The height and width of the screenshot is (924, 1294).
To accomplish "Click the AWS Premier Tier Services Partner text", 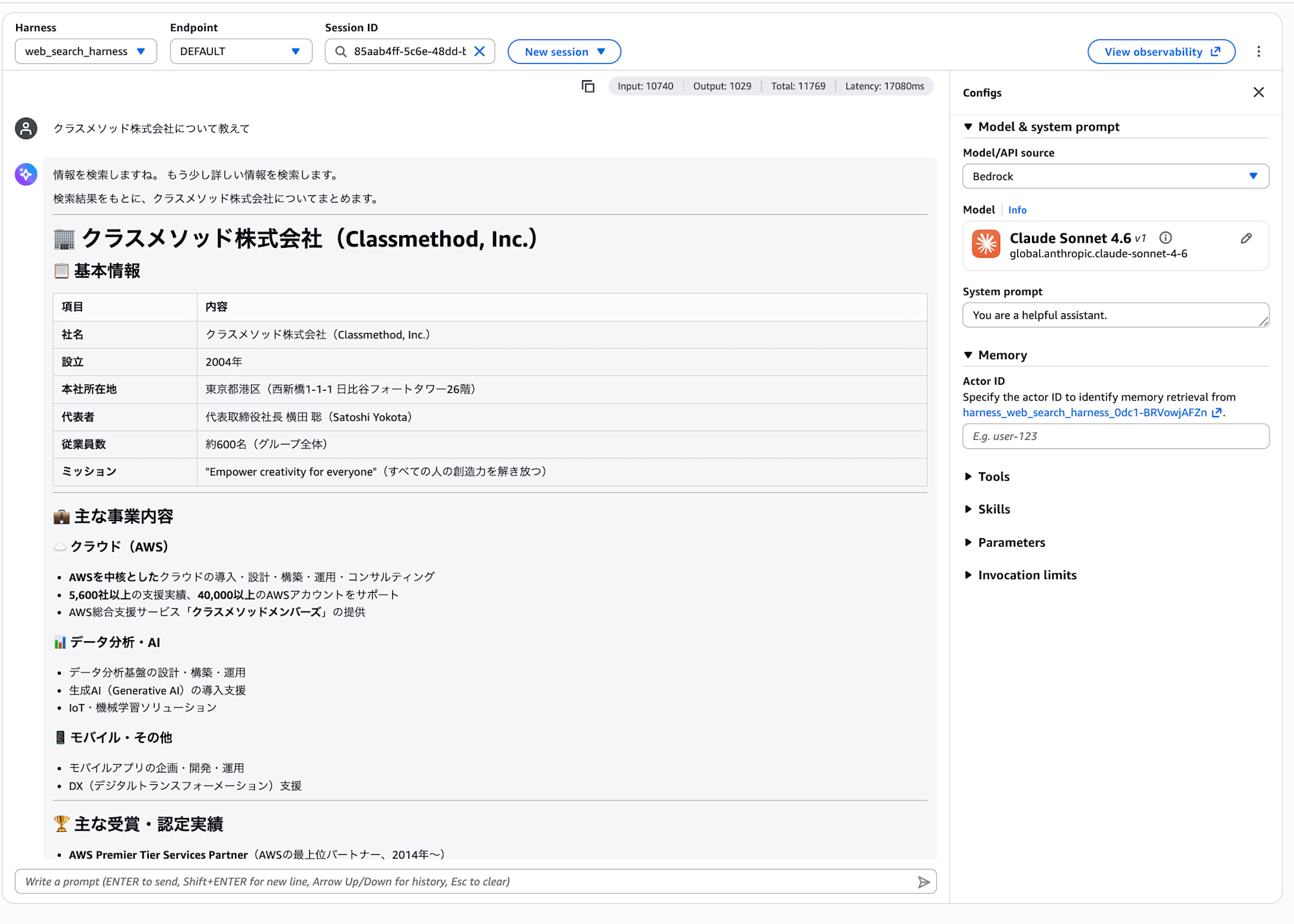I will pos(159,855).
